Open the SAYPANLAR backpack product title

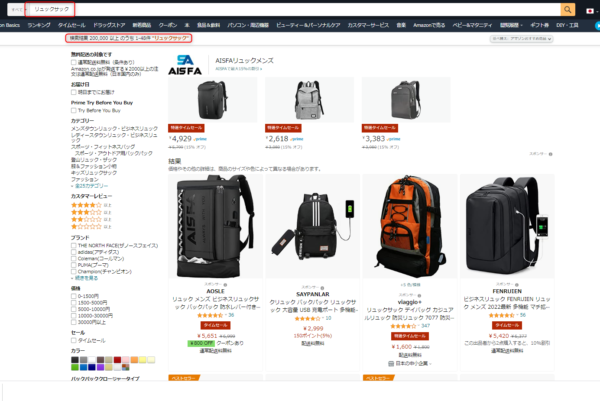[313, 306]
